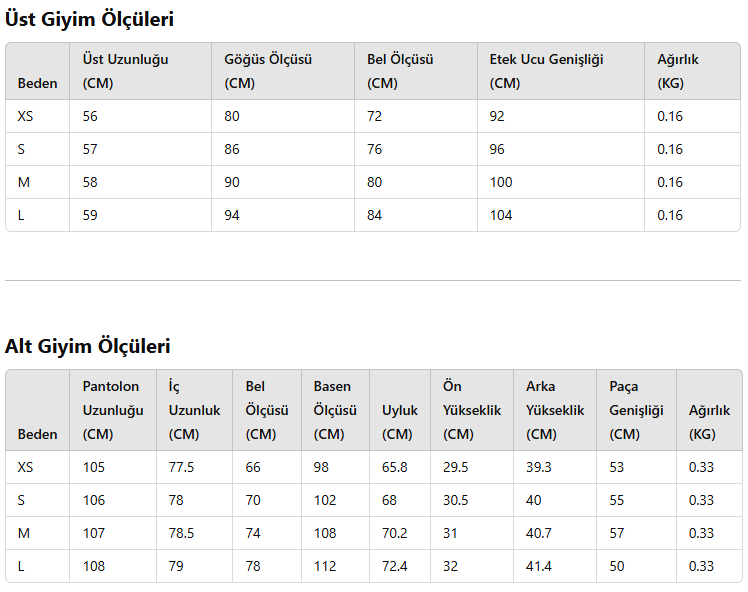Click the value 77.5 in İç Uzunluk column

pos(181,467)
